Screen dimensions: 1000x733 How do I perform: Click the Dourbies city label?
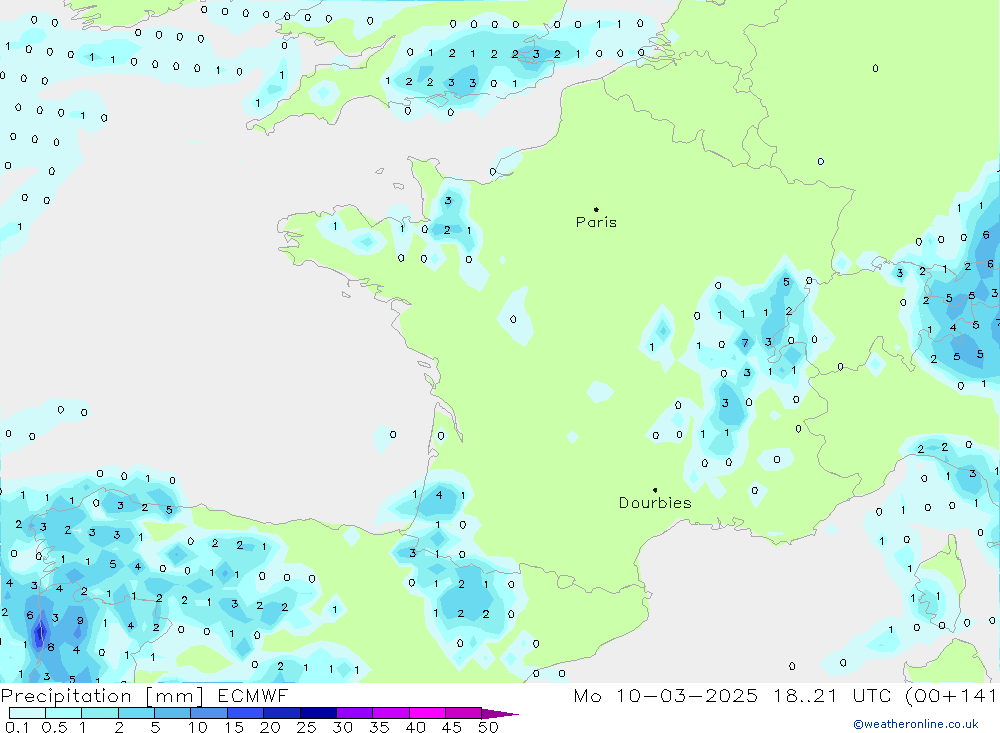[x=655, y=503]
